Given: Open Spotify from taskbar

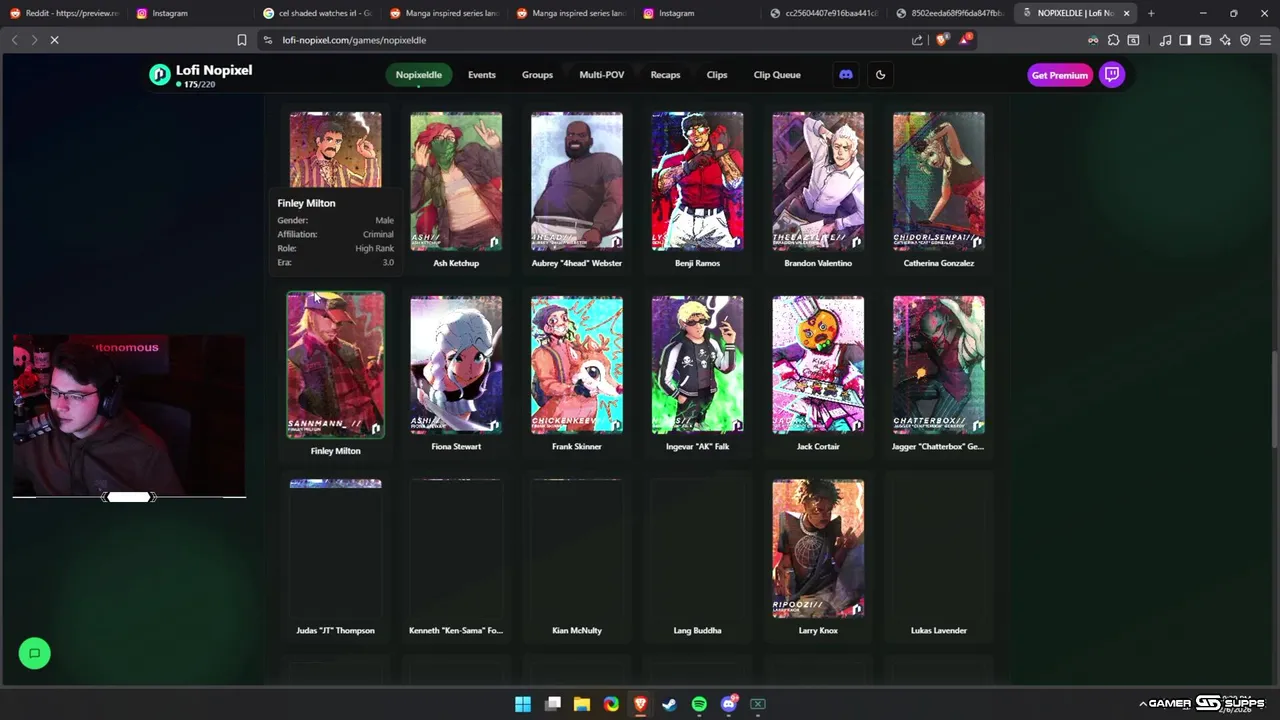Looking at the screenshot, I should coord(699,704).
